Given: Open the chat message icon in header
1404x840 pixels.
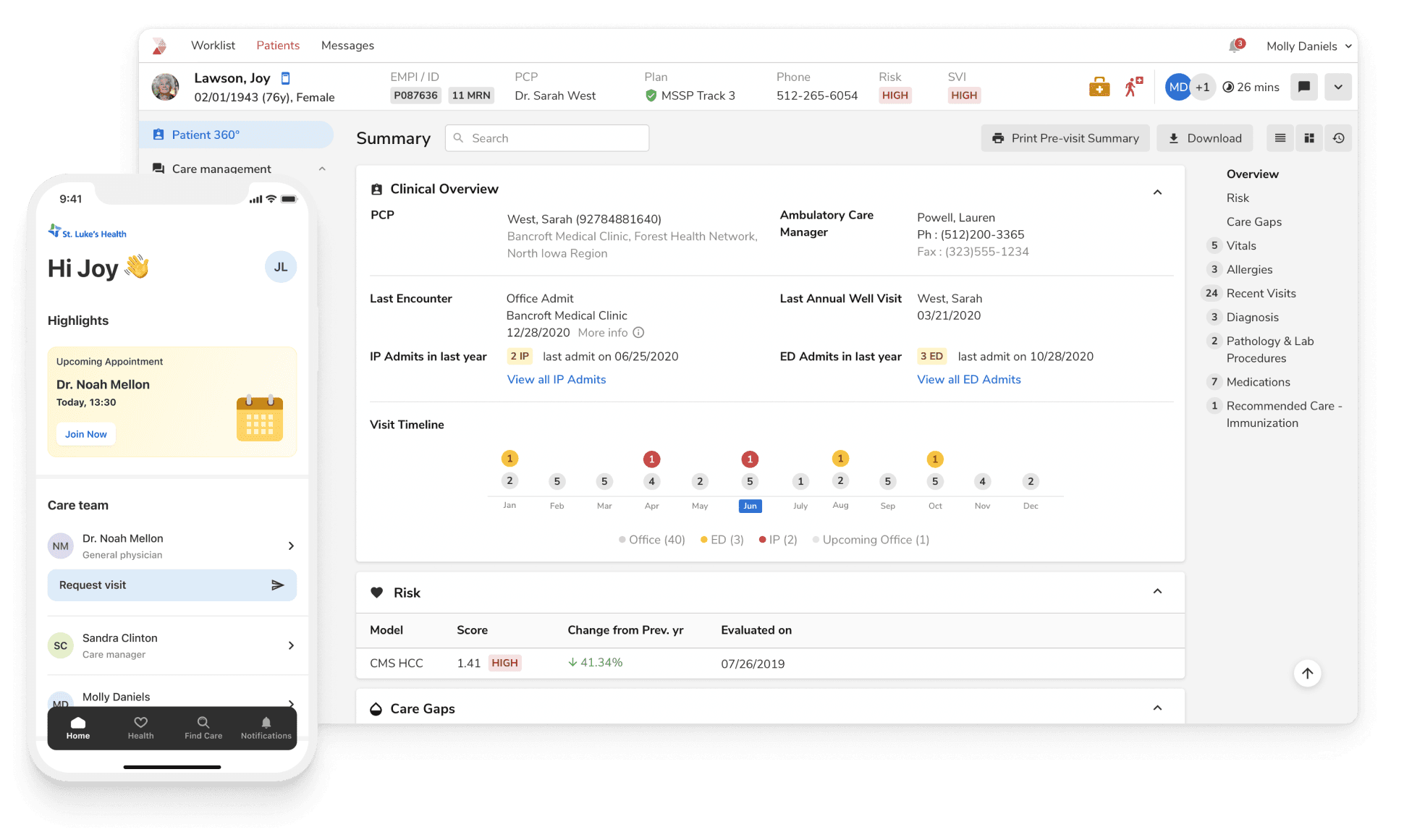Looking at the screenshot, I should [x=1304, y=87].
